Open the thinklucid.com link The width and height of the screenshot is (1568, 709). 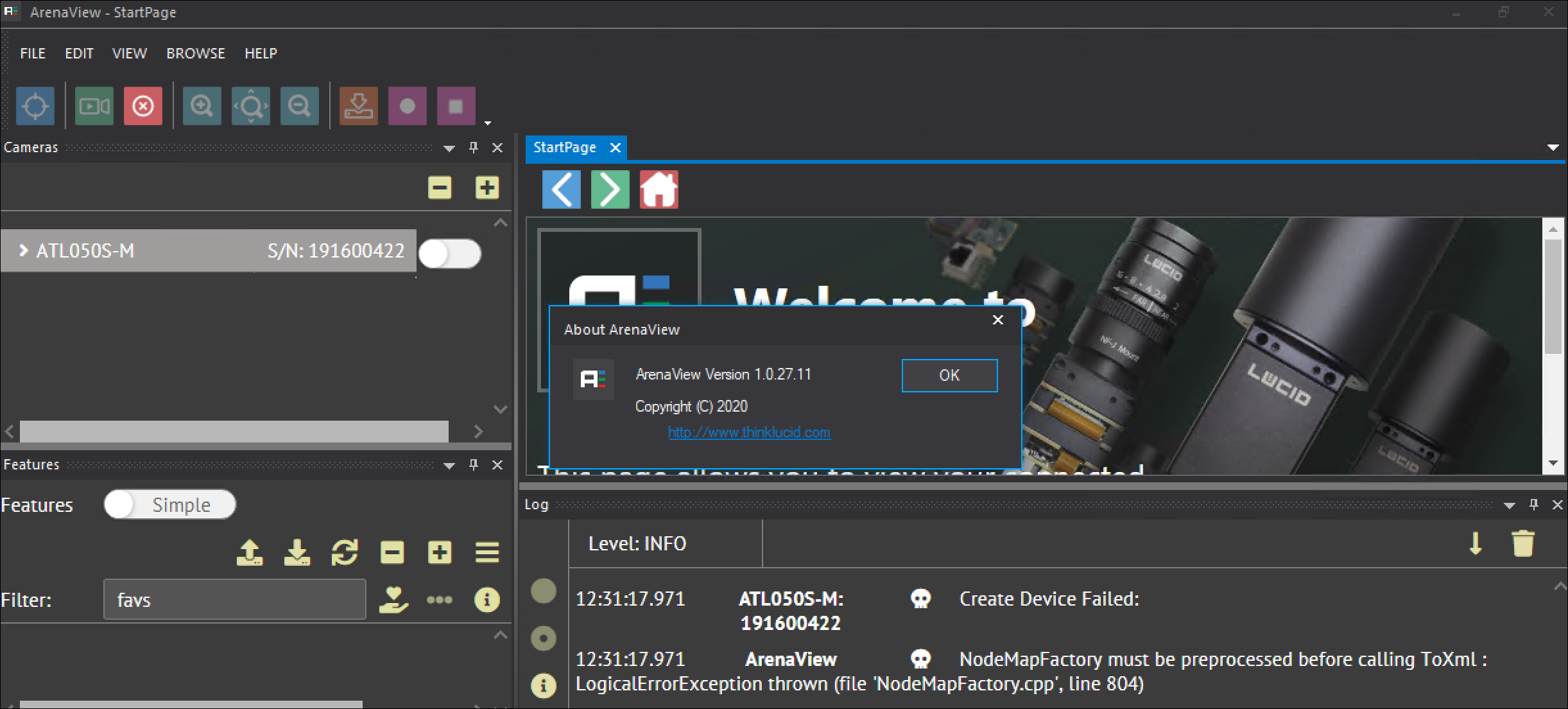pyautogui.click(x=749, y=432)
